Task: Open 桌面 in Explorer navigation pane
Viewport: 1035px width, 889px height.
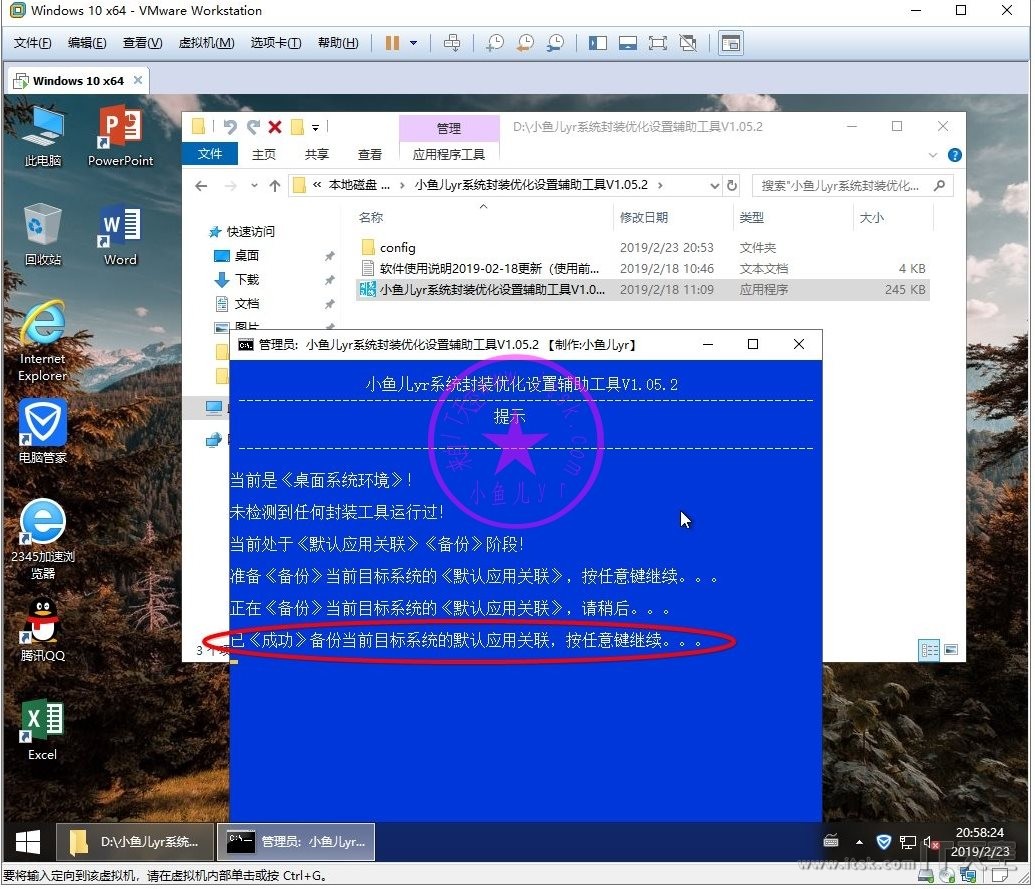Action: tap(246, 255)
